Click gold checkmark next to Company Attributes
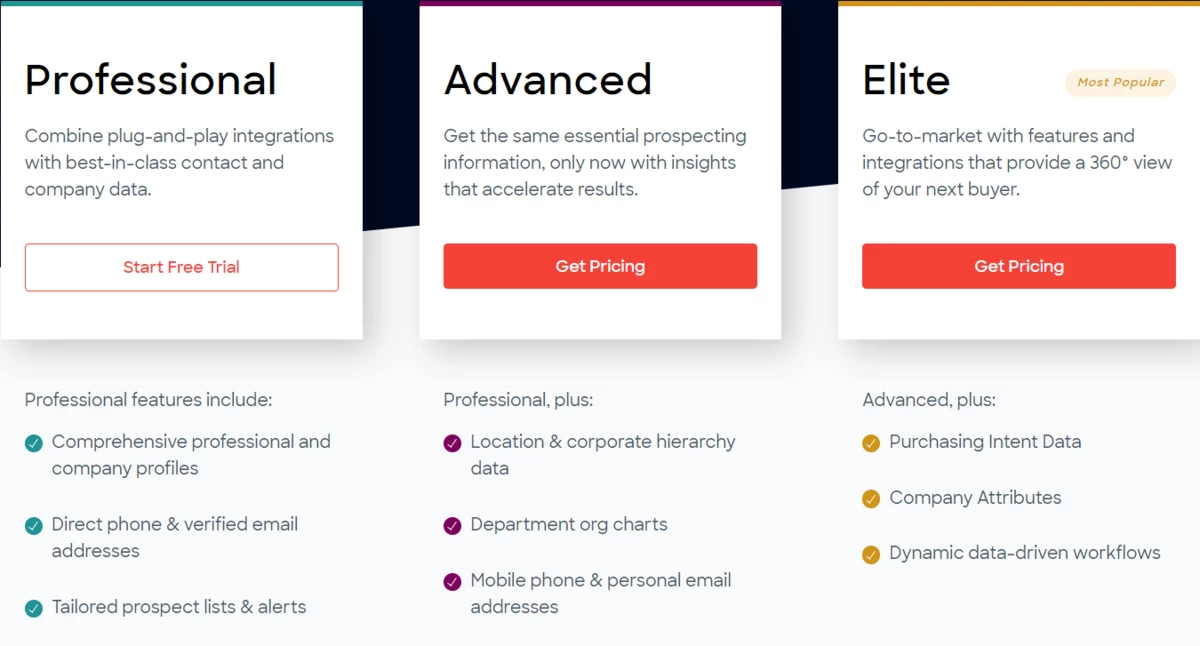Viewport: 1200px width, 646px height. pyautogui.click(x=871, y=498)
